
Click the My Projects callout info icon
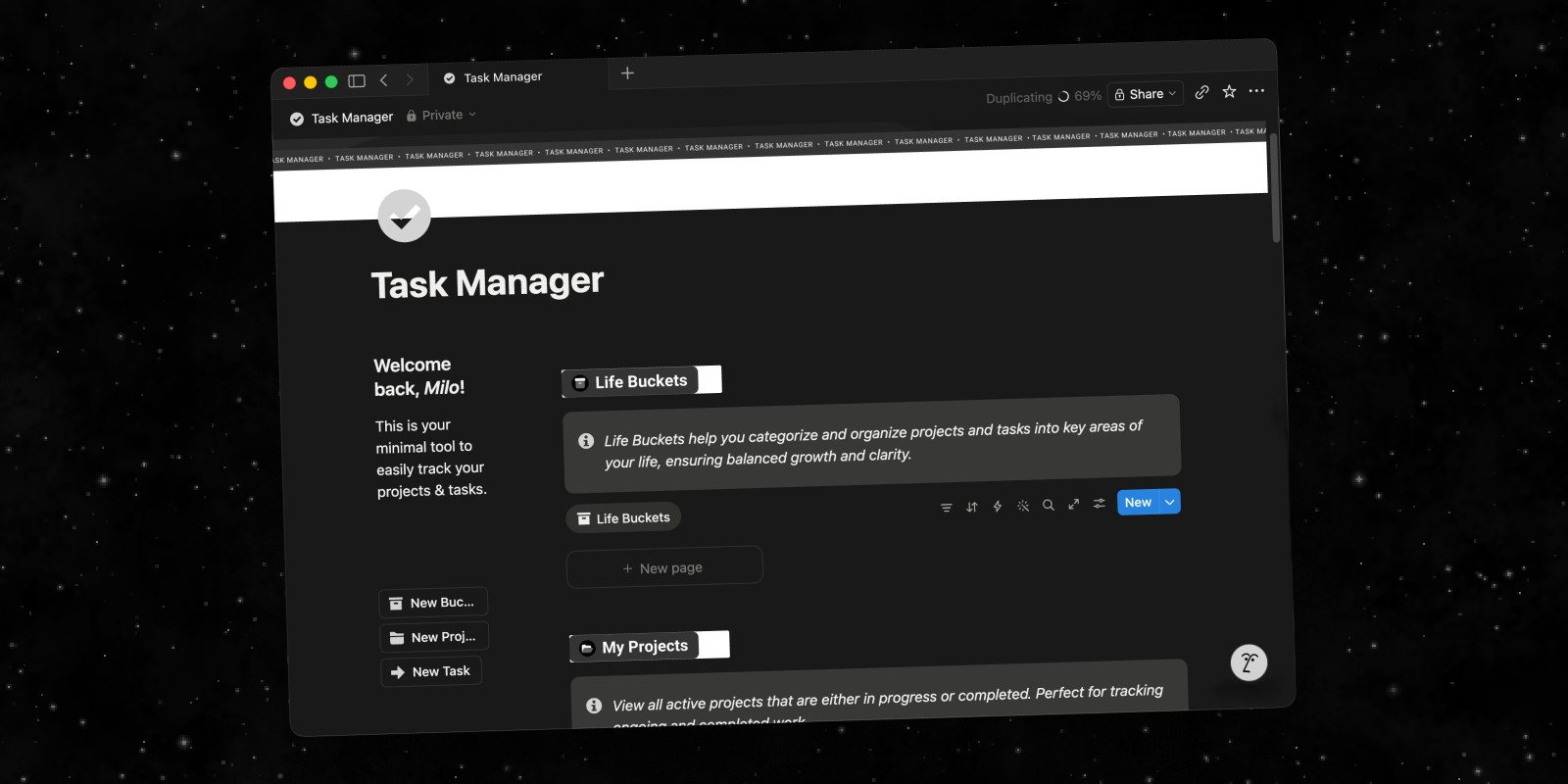[594, 706]
